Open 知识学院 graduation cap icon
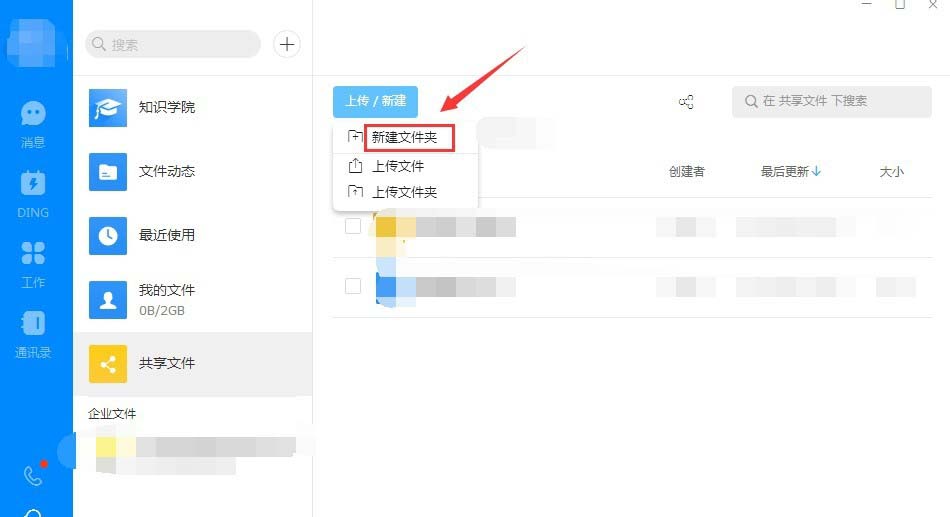Image resolution: width=950 pixels, height=517 pixels. (108, 108)
